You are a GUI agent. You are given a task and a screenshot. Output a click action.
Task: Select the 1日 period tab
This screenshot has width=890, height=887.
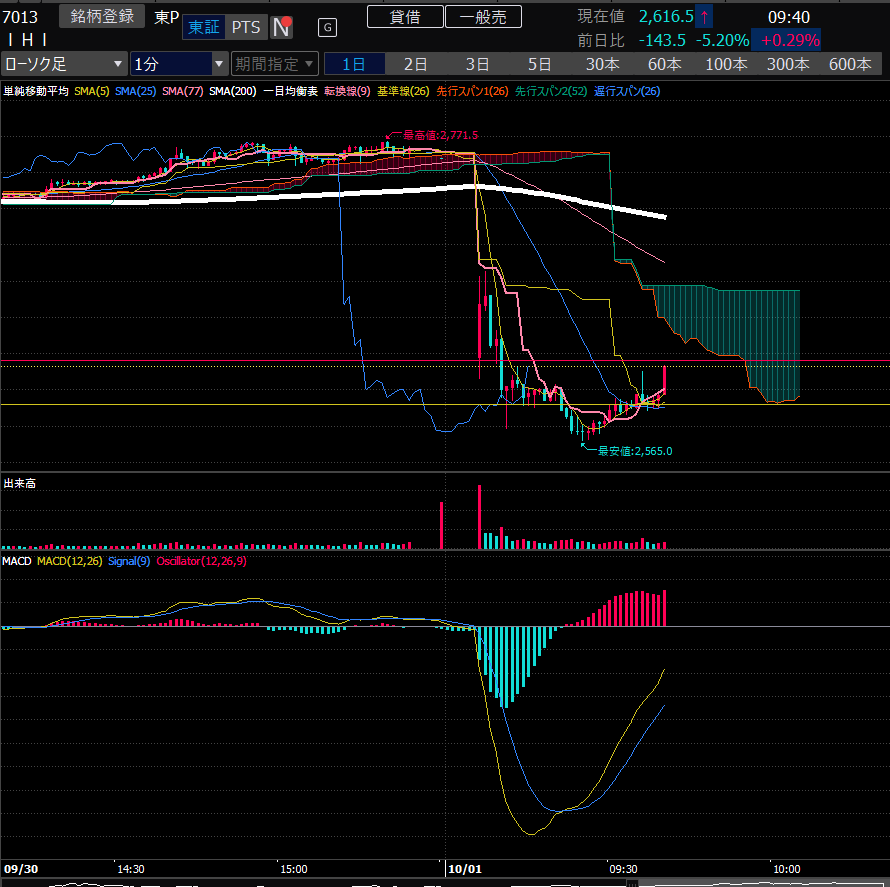[354, 64]
